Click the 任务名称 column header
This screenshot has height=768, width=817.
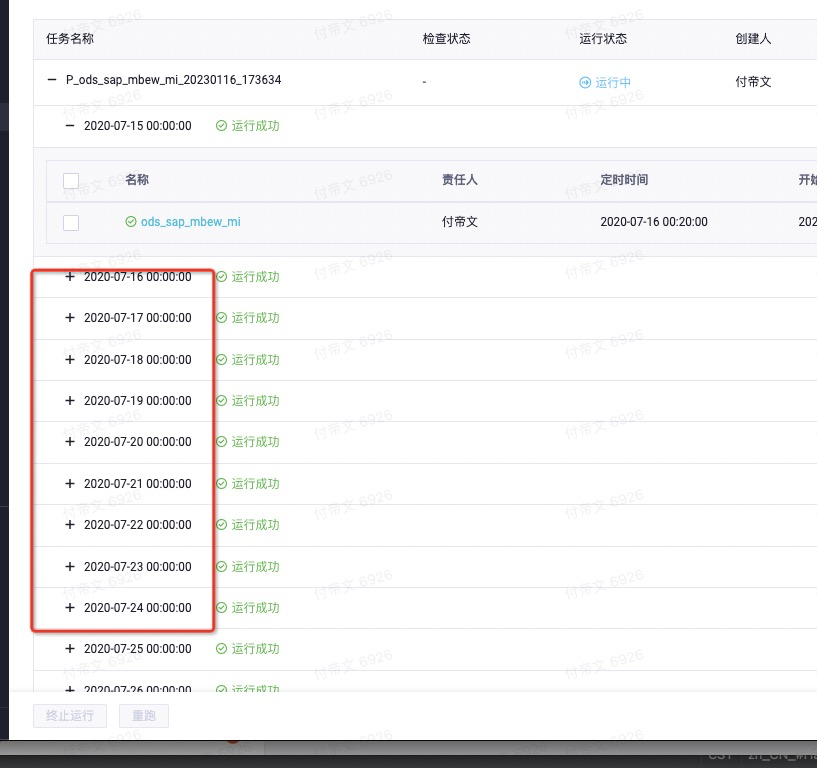click(70, 39)
